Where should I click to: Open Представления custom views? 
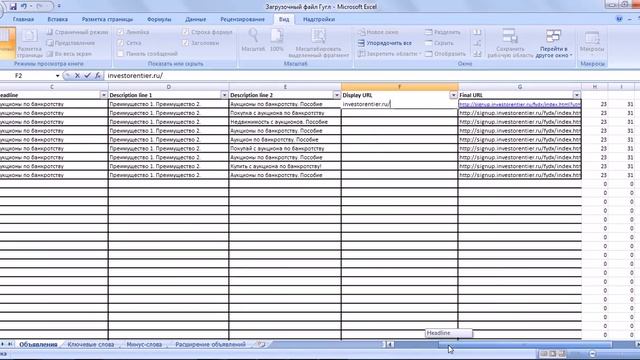[x=71, y=43]
